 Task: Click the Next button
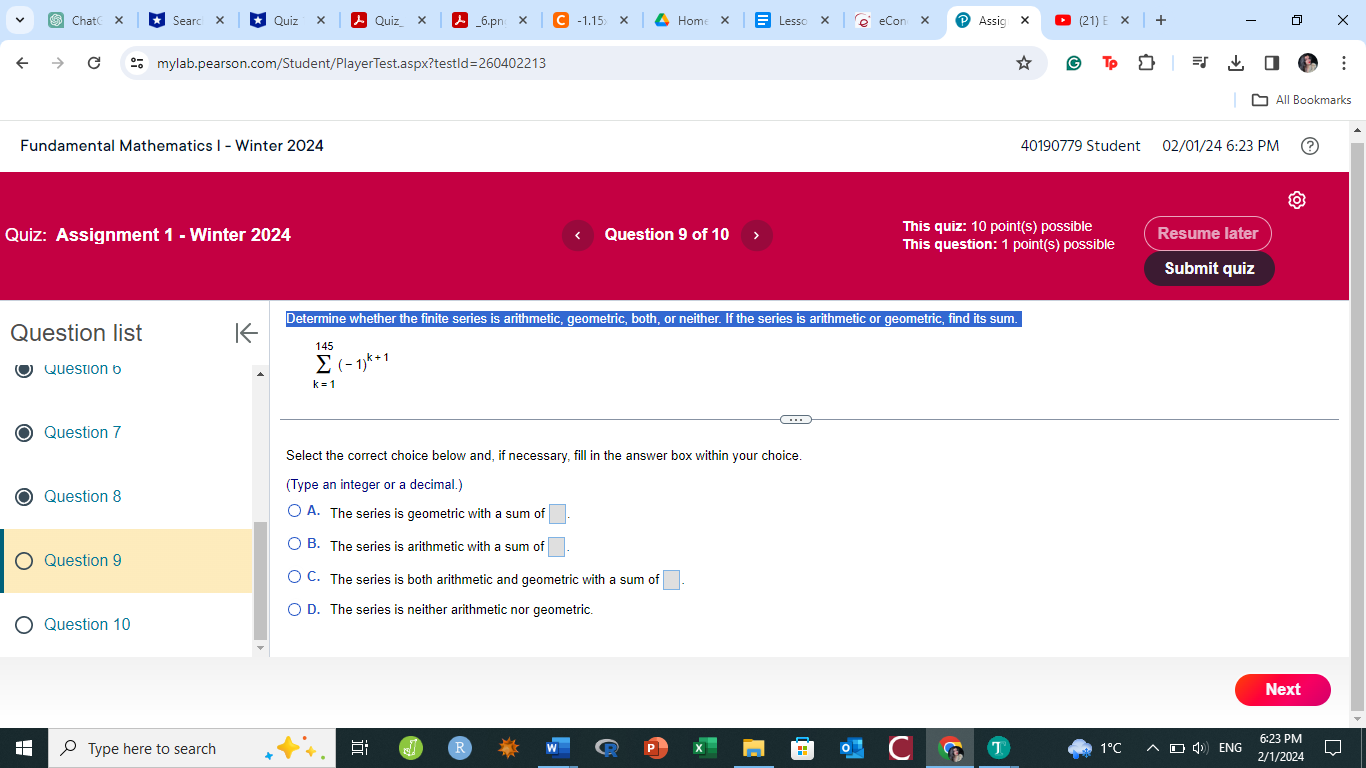coord(1283,690)
